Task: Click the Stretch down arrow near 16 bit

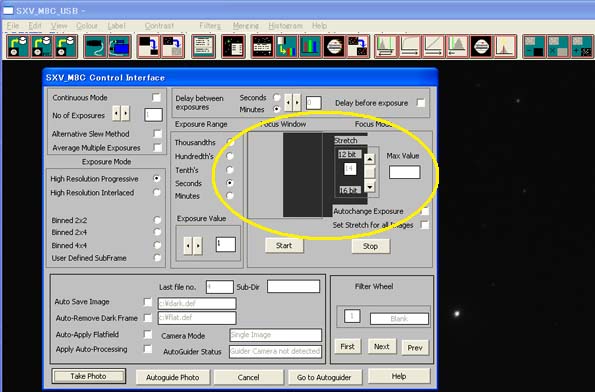Action: (370, 186)
